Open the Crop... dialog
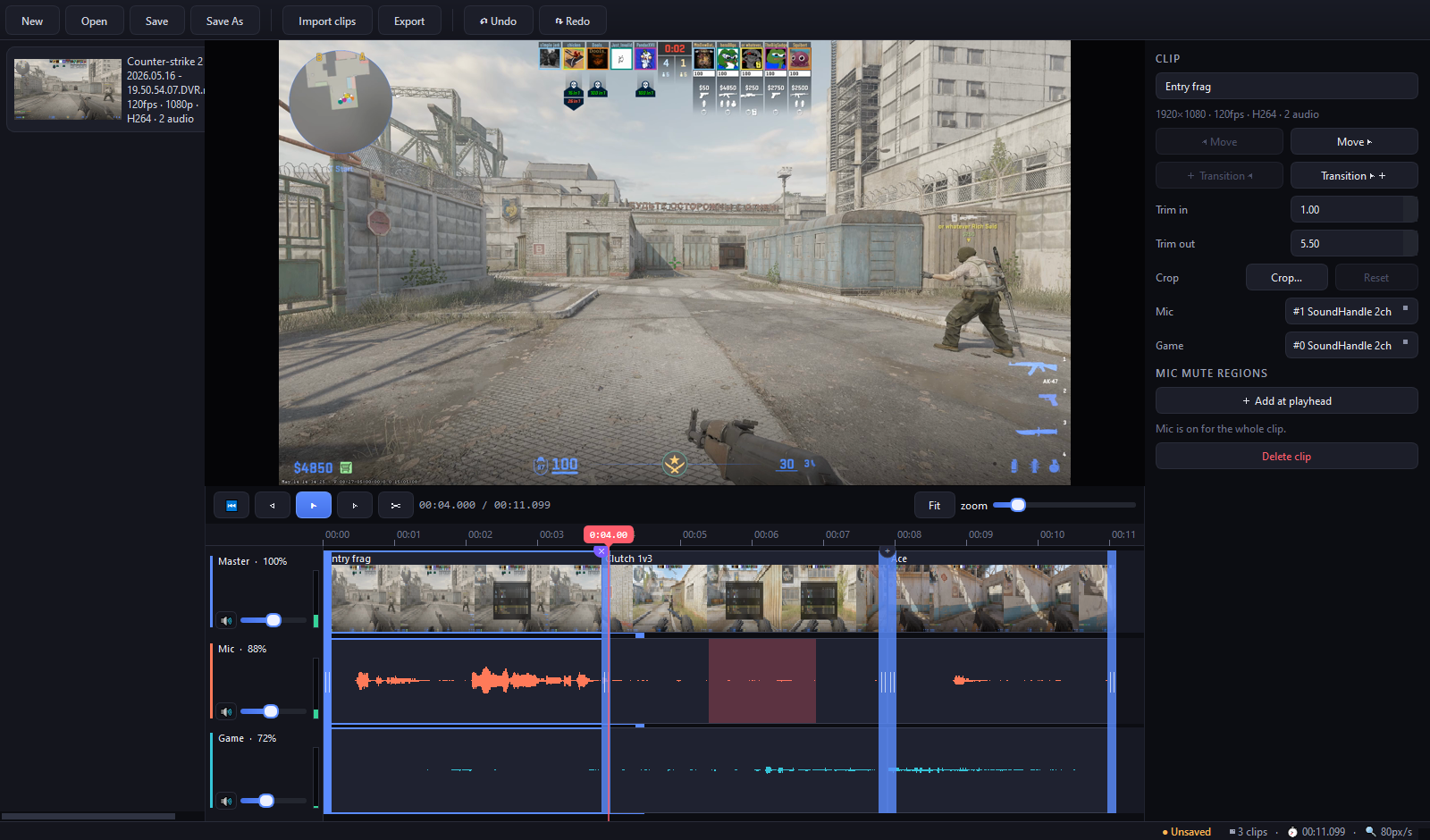This screenshot has height=840, width=1430. click(1286, 277)
